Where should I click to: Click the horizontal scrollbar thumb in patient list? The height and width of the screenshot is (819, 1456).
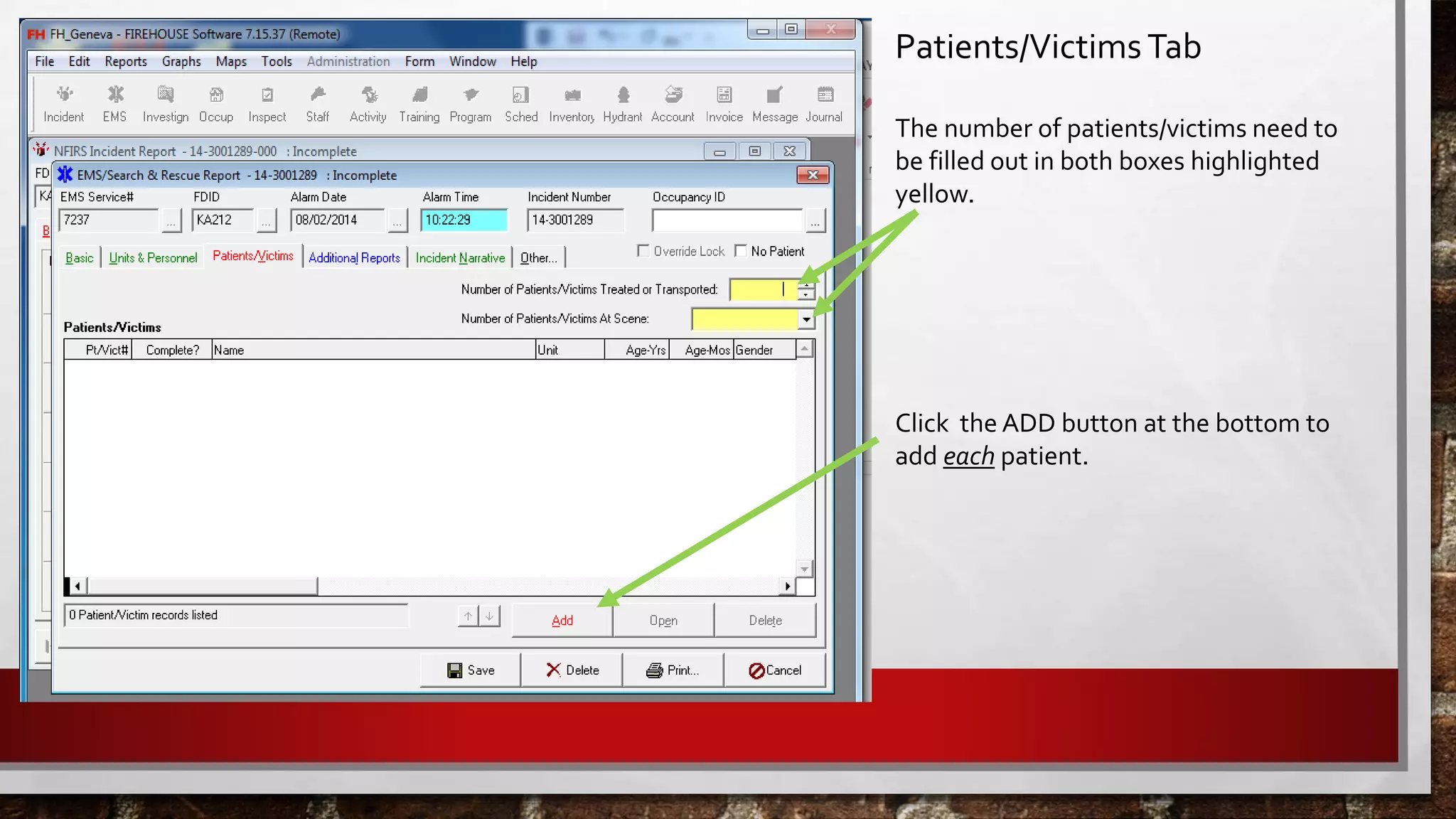click(202, 587)
